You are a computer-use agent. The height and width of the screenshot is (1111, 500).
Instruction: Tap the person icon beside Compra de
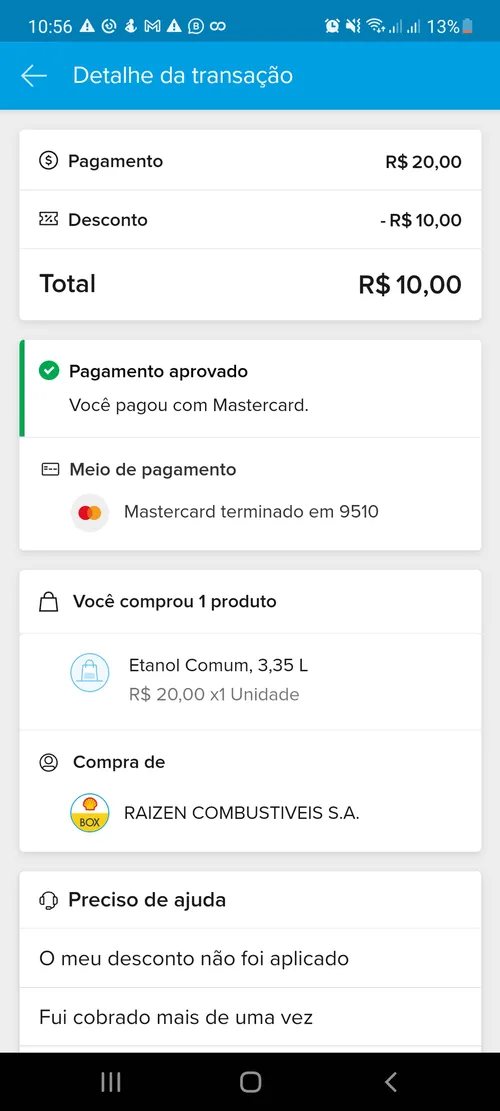(48, 762)
